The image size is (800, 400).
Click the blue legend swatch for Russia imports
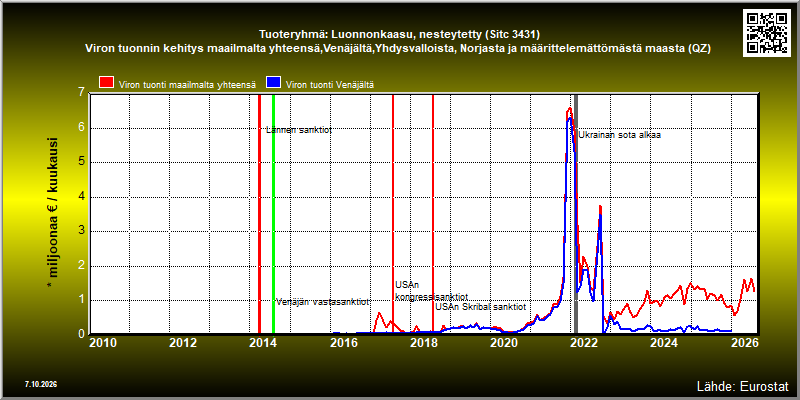274,83
